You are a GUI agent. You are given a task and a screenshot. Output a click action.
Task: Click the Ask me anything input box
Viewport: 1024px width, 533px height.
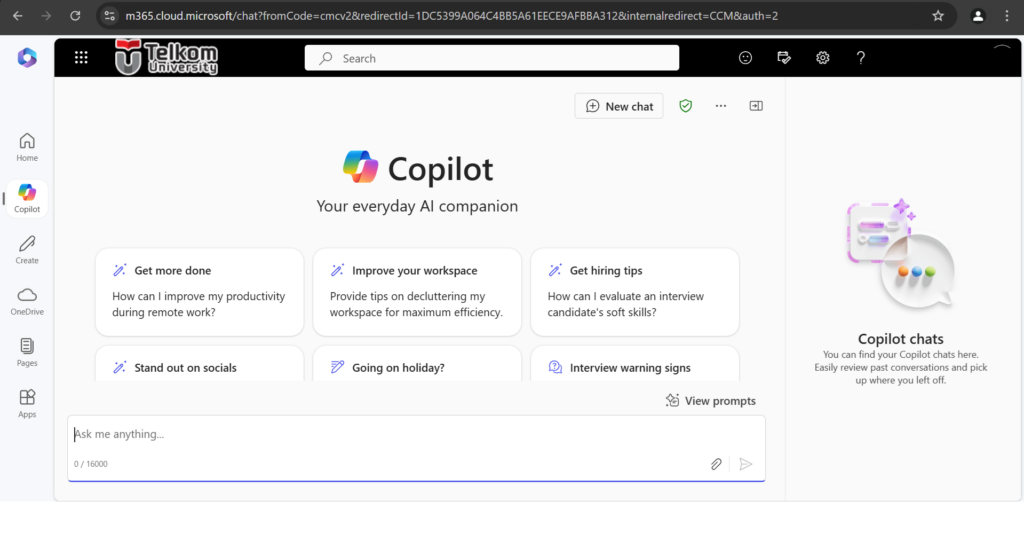tap(390, 434)
